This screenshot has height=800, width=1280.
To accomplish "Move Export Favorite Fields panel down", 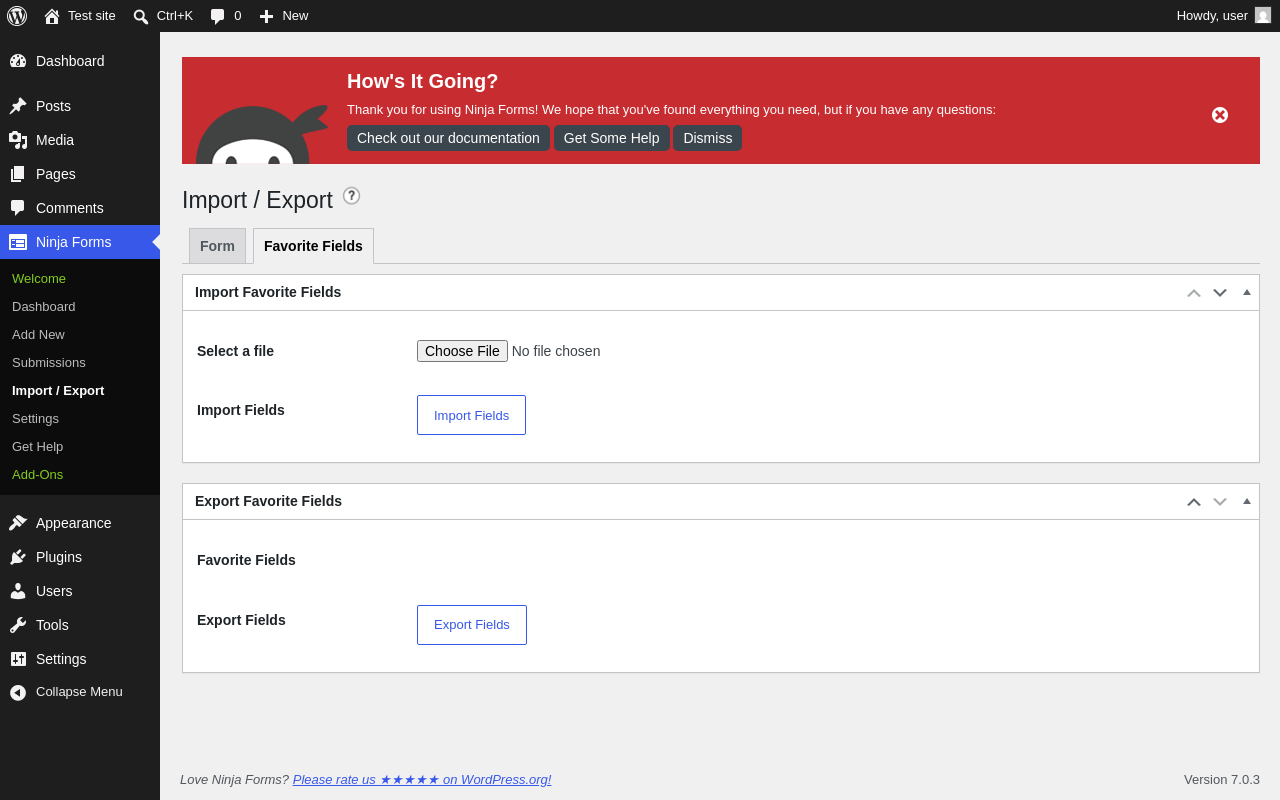I will [x=1220, y=502].
